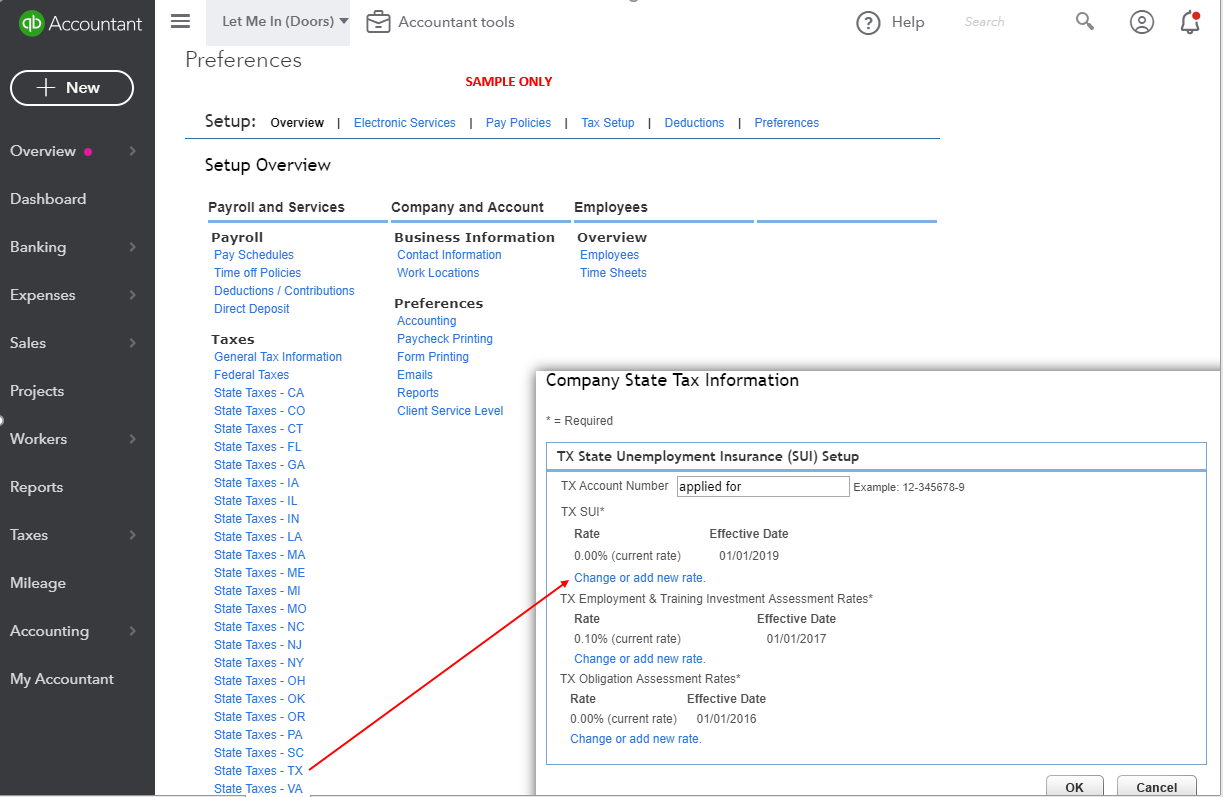Viewport: 1223px width, 797px height.
Task: Open the Contact Information link
Action: pyautogui.click(x=449, y=255)
